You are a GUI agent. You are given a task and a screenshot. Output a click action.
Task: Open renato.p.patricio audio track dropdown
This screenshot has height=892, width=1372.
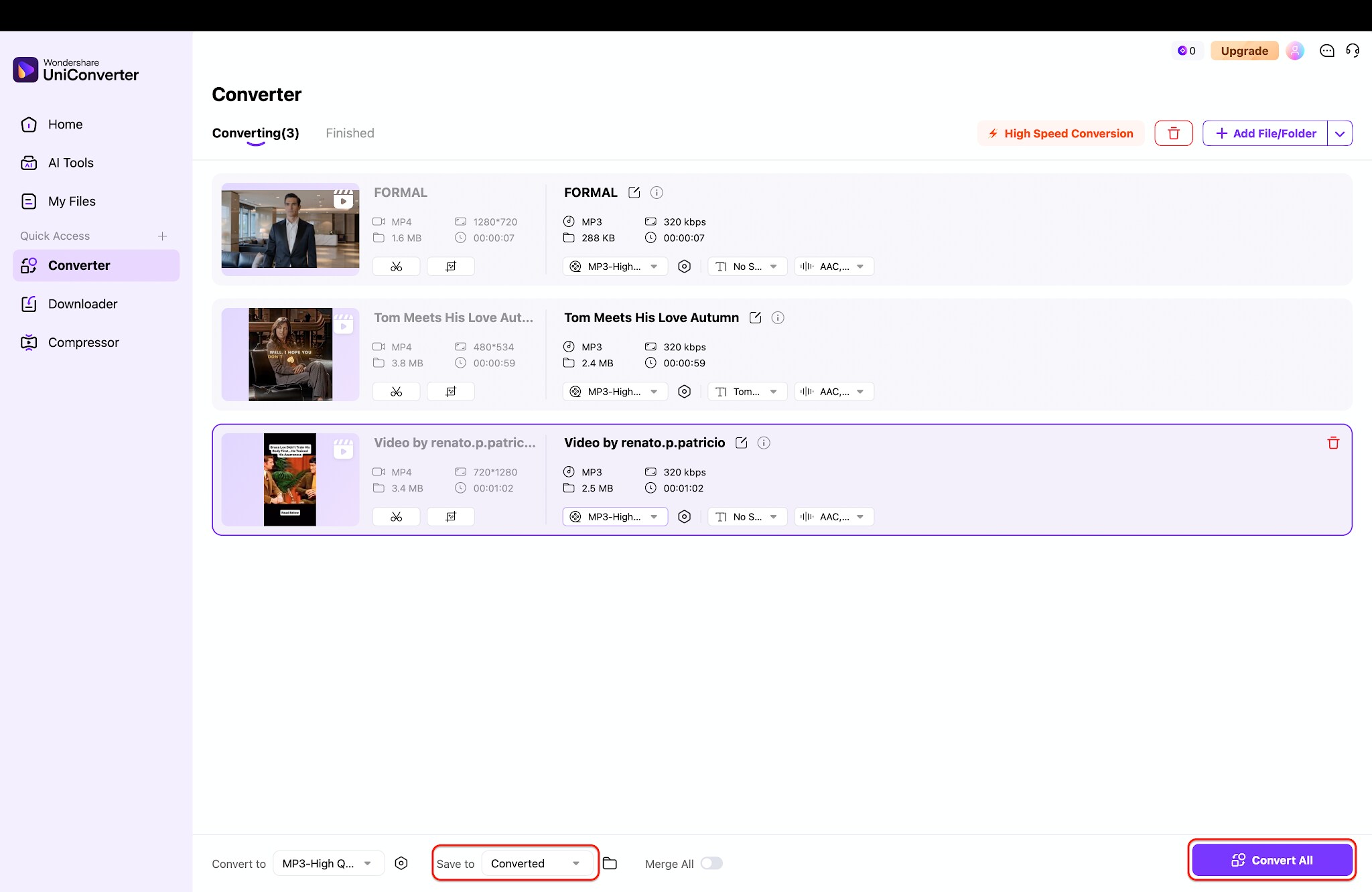[834, 517]
